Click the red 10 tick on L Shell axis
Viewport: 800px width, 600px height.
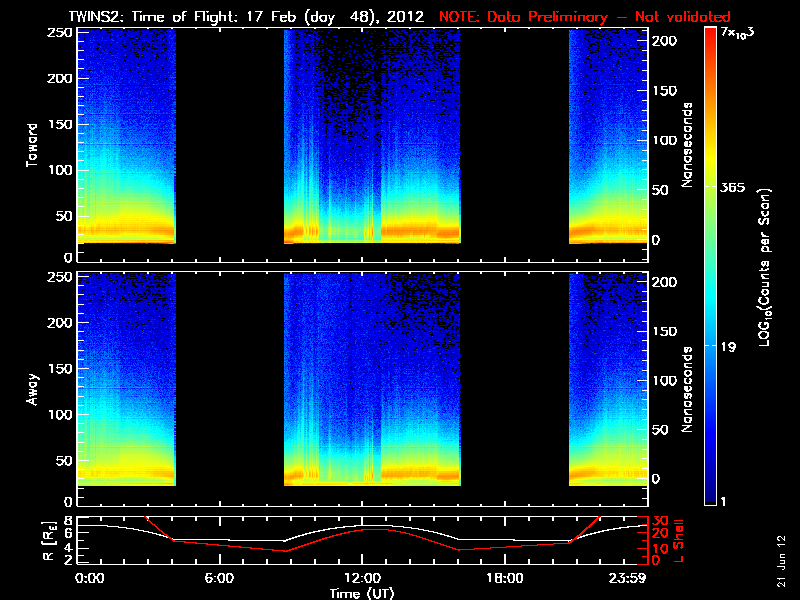coord(661,548)
